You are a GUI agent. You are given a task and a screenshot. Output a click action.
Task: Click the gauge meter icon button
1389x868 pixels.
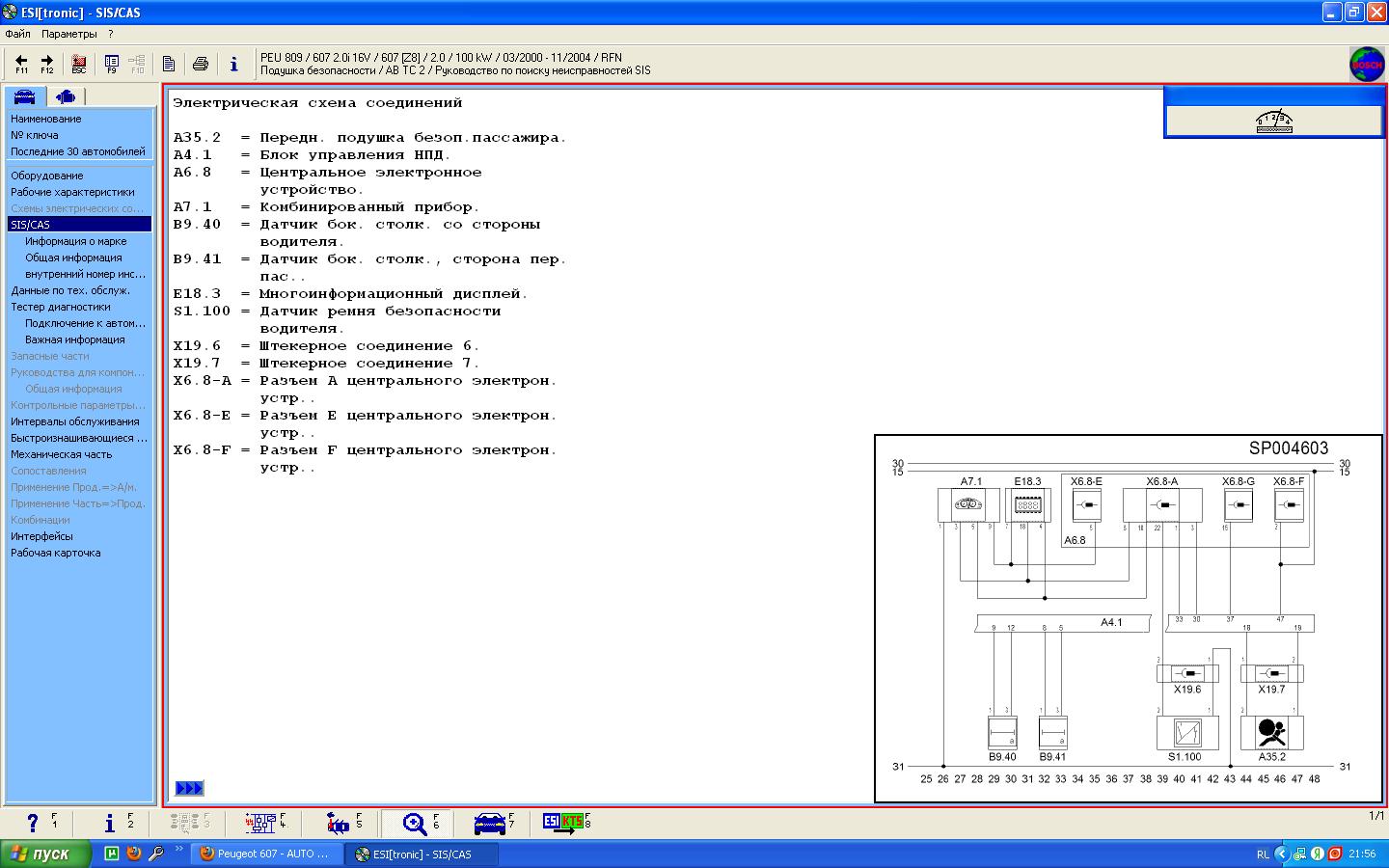tap(1274, 122)
